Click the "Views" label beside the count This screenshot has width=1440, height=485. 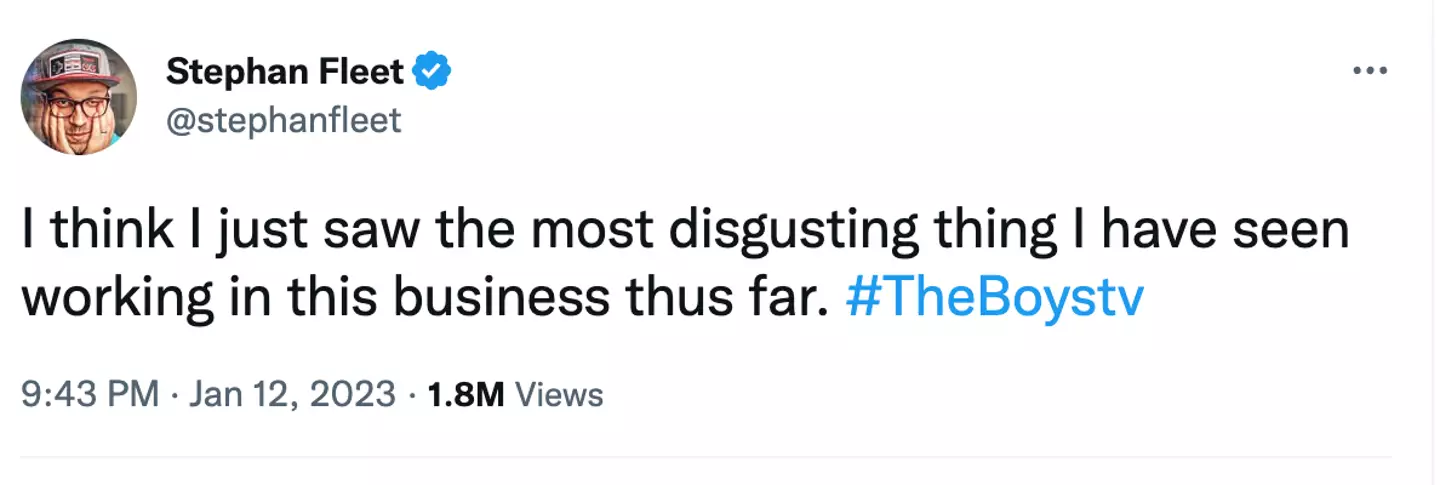click(x=558, y=394)
